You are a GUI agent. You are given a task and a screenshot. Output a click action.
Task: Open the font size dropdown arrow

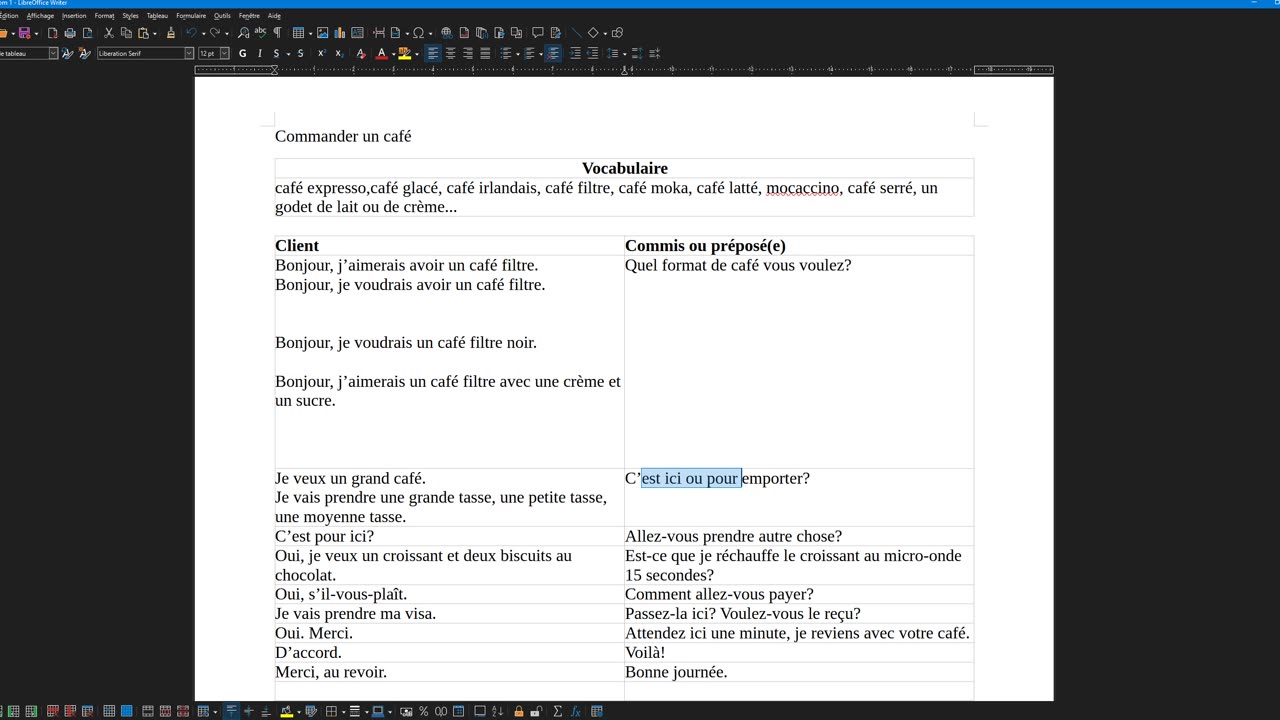click(224, 53)
